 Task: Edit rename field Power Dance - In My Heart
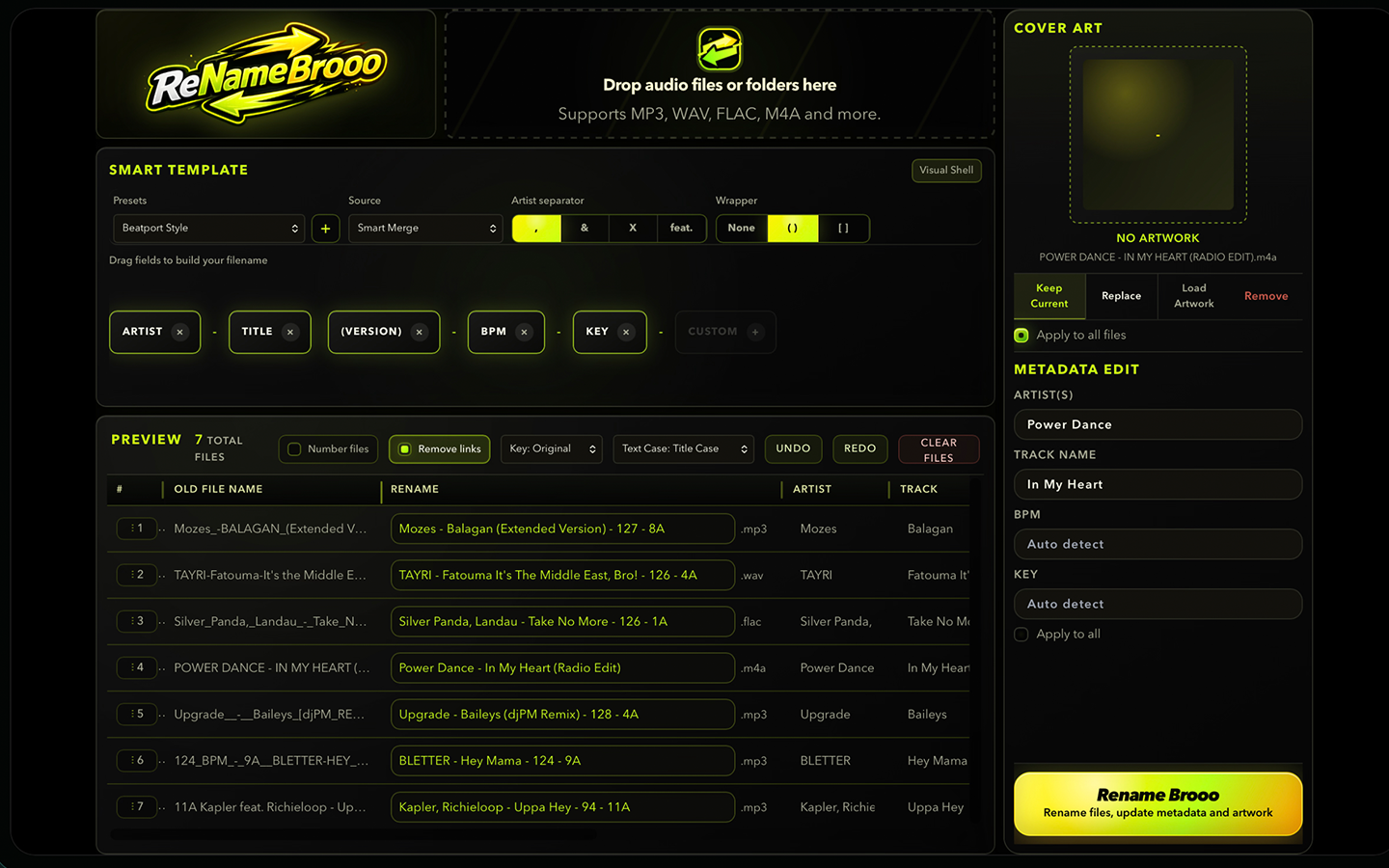(562, 667)
